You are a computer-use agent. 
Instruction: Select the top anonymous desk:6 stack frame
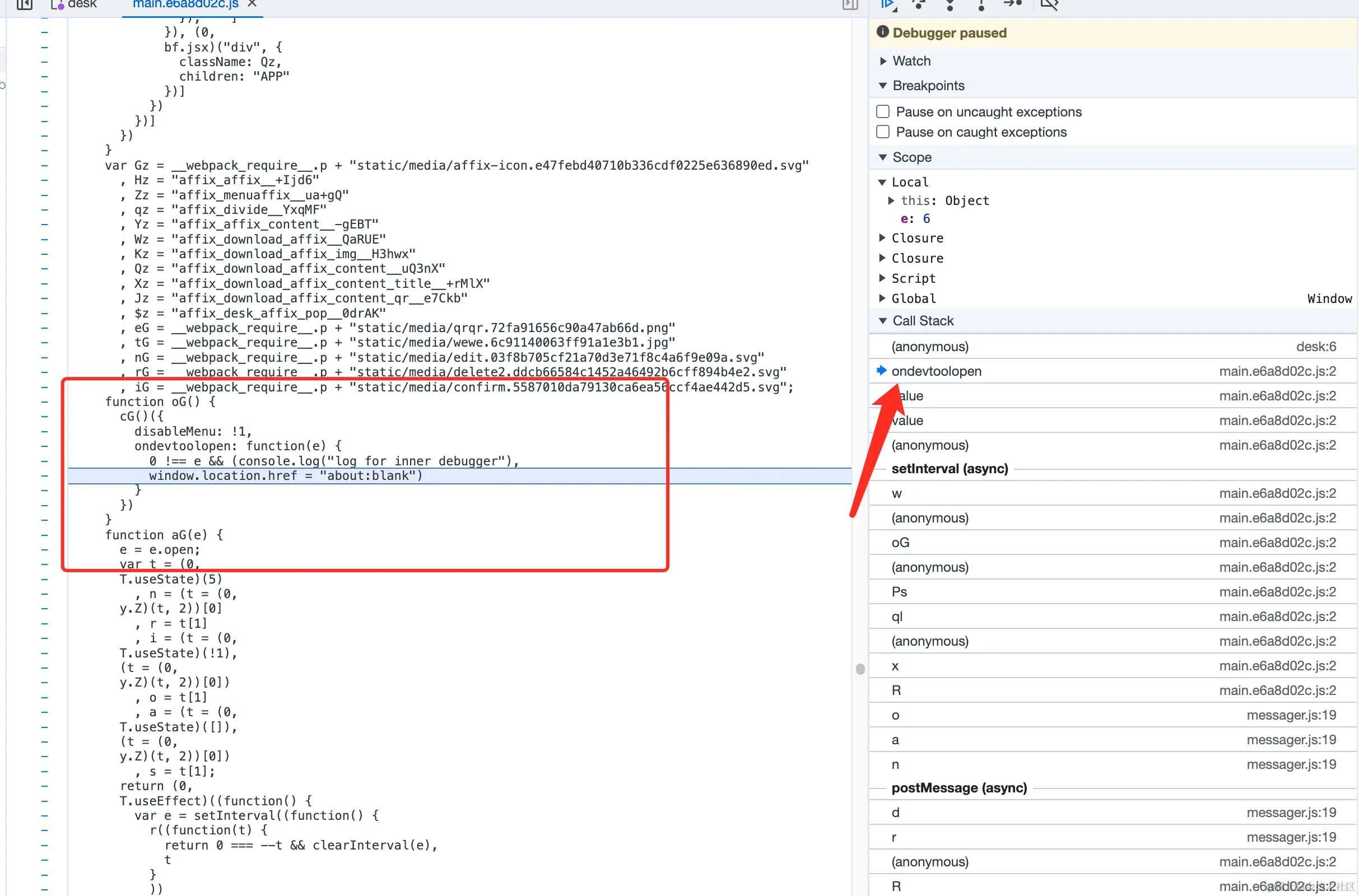tap(929, 346)
